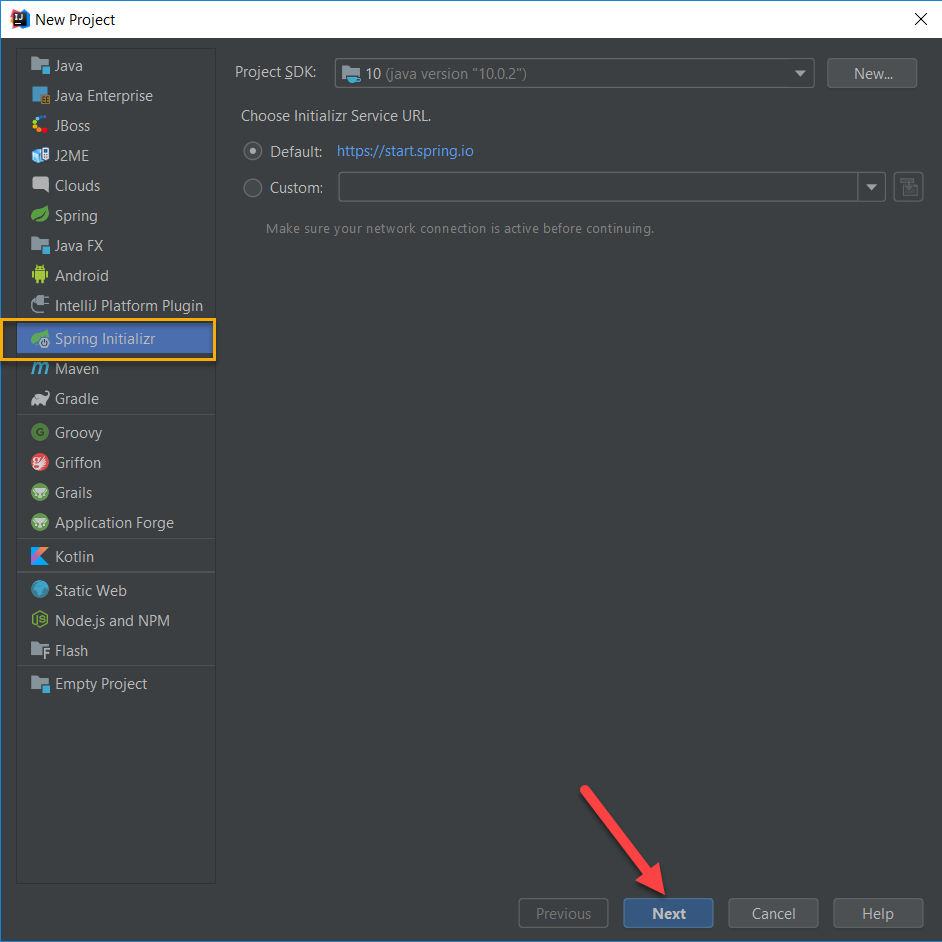This screenshot has width=942, height=942.
Task: Choose the Static Web globe icon
Action: [x=40, y=590]
